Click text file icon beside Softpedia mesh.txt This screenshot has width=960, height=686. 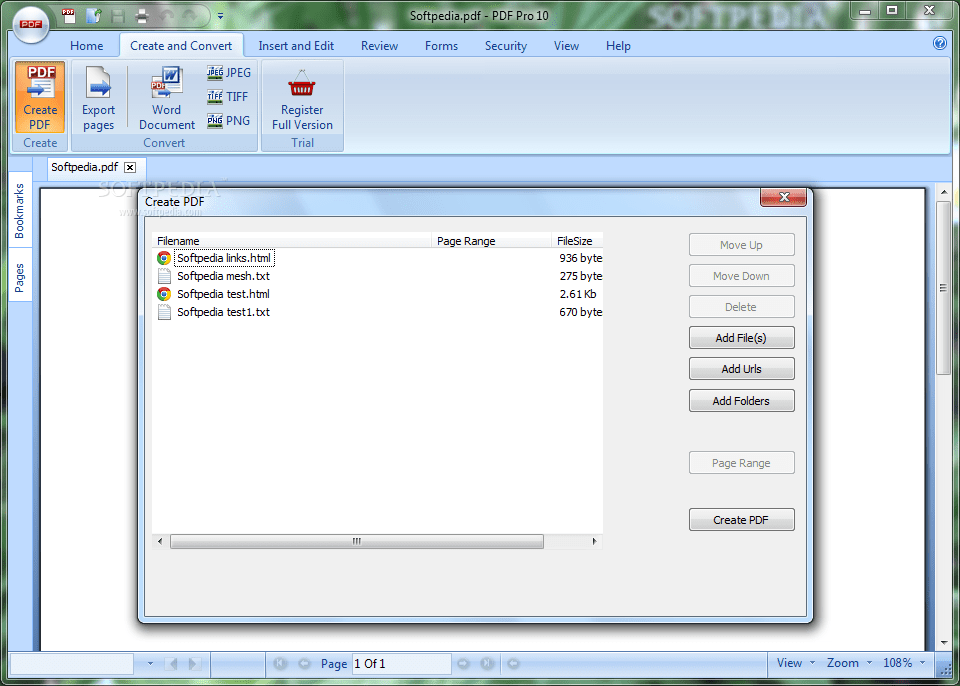tap(164, 276)
